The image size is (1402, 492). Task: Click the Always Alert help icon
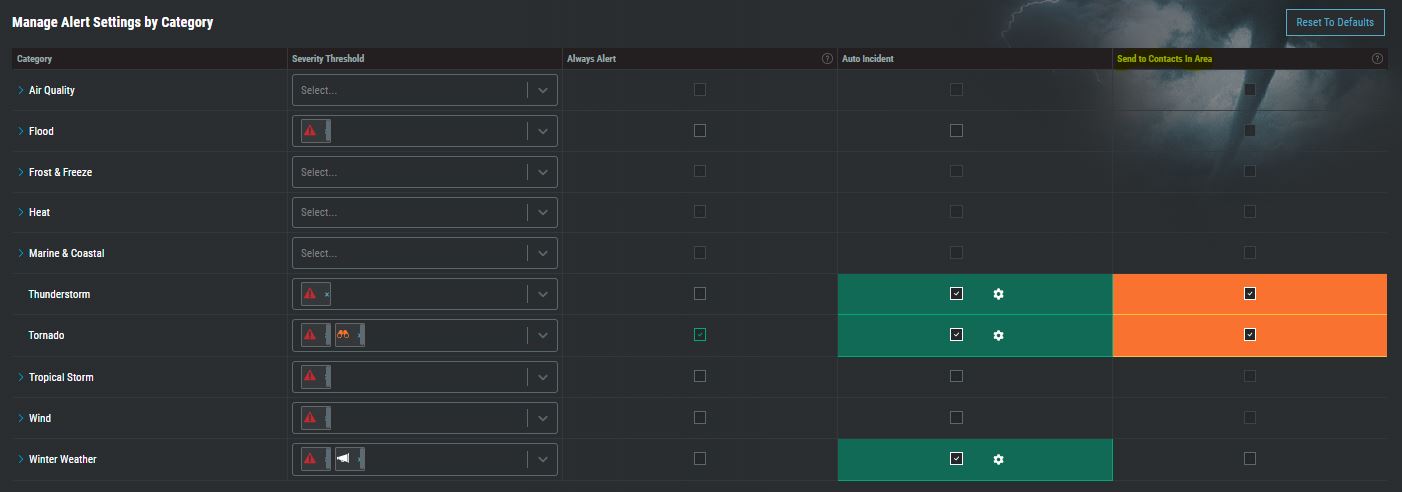(827, 59)
